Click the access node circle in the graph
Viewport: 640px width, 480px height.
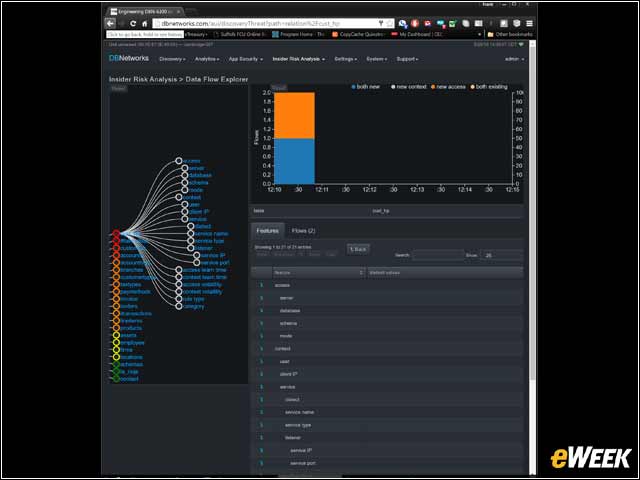point(178,161)
